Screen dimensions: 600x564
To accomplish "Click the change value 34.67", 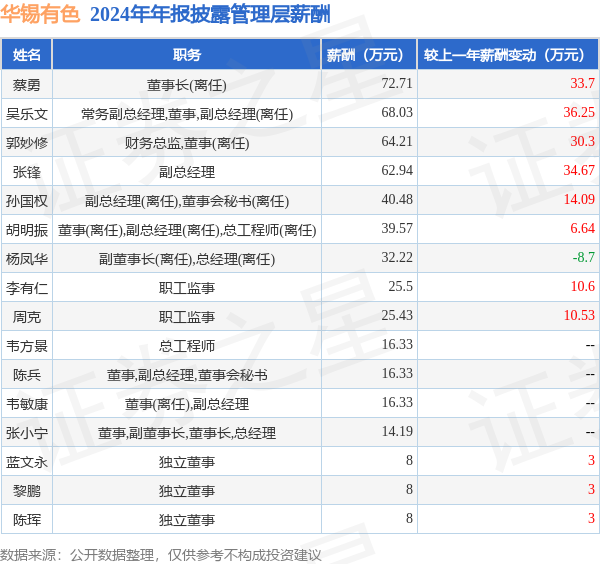I will [x=579, y=170].
